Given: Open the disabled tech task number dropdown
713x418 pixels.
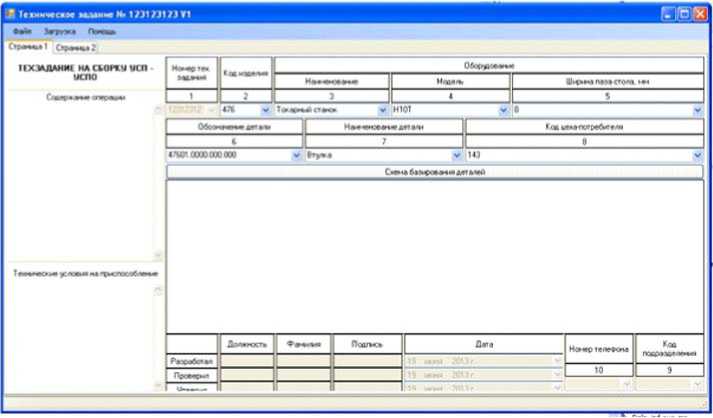Looking at the screenshot, I should [211, 110].
